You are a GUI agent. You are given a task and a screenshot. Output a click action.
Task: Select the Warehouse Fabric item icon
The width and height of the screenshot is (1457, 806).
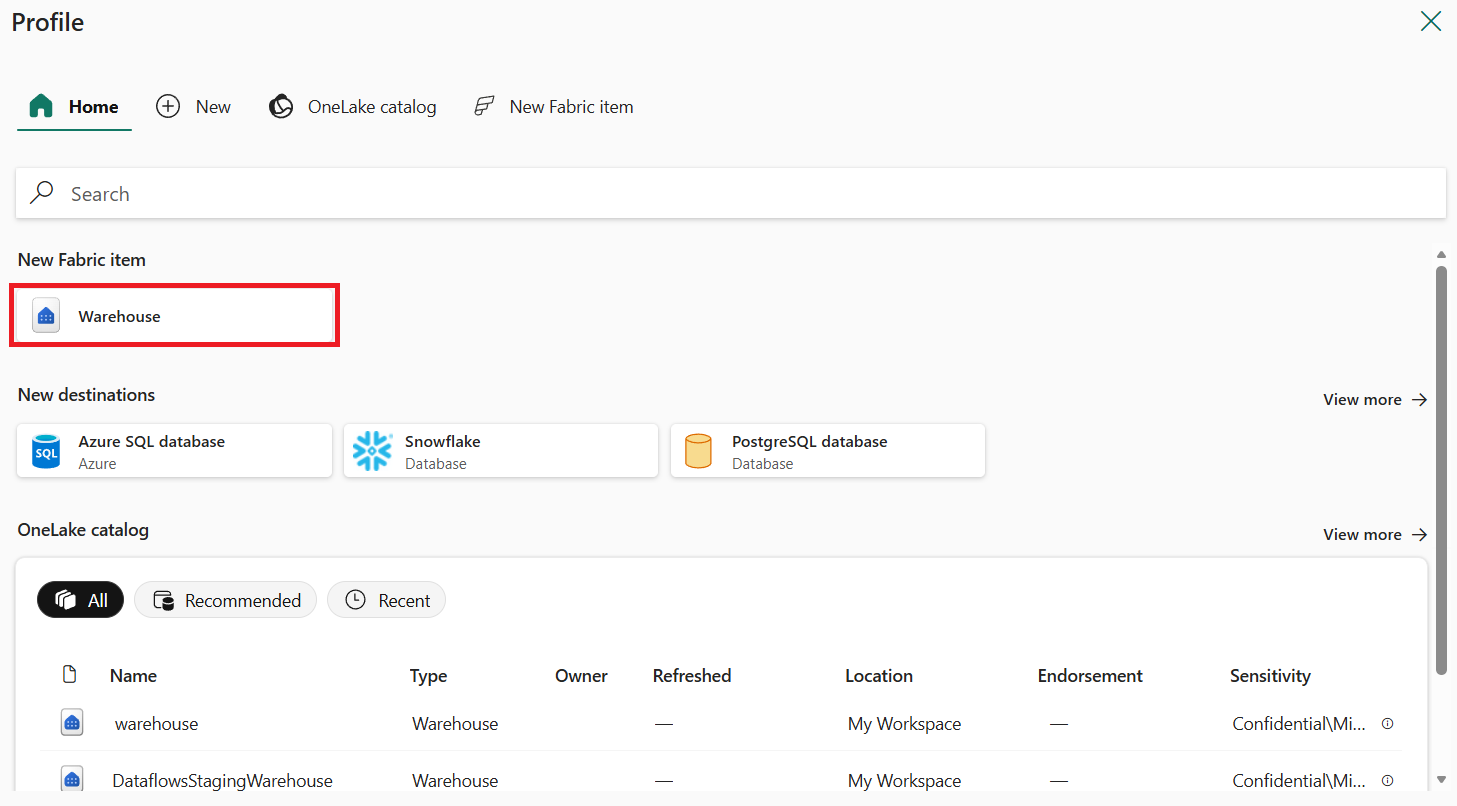point(46,315)
